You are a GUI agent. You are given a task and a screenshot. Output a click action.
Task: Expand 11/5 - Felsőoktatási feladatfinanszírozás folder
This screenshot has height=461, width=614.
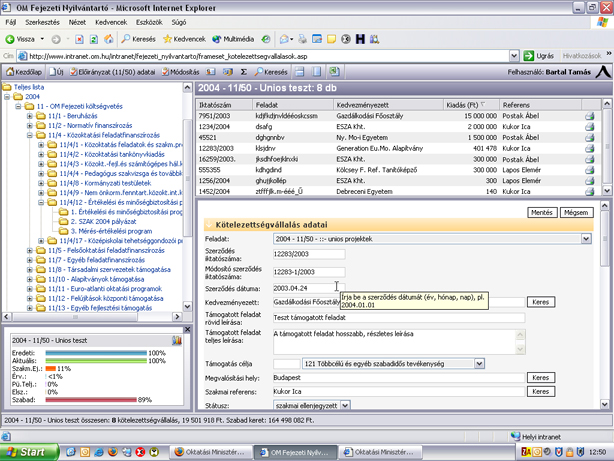[x=30, y=250]
